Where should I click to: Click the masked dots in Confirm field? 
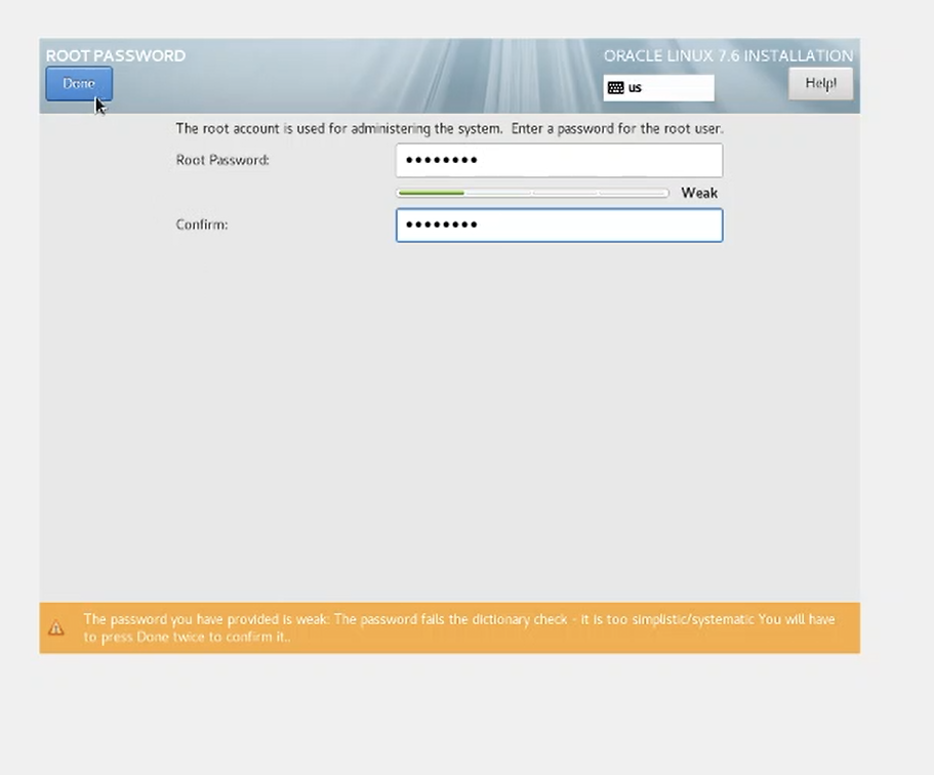441,225
